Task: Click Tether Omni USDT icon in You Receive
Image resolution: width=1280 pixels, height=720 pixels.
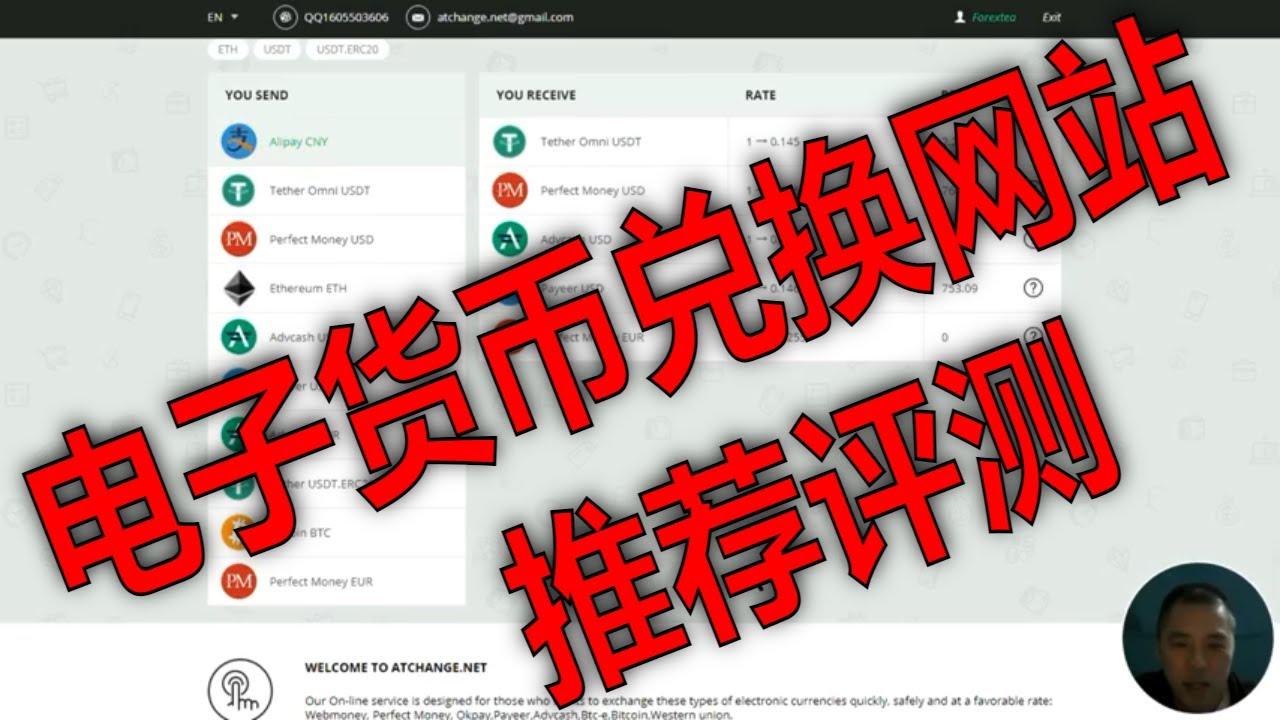Action: 510,141
